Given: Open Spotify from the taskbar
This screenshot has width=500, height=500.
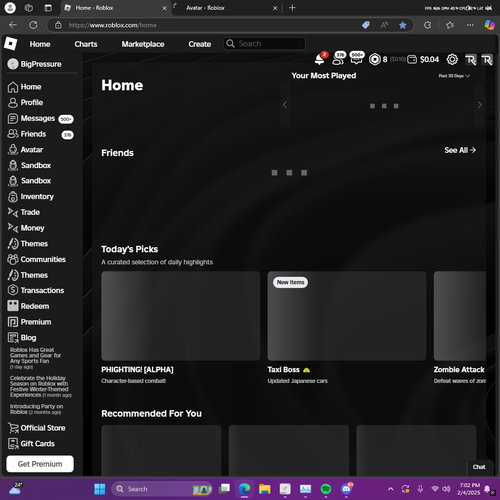Looking at the screenshot, I should (x=326, y=489).
